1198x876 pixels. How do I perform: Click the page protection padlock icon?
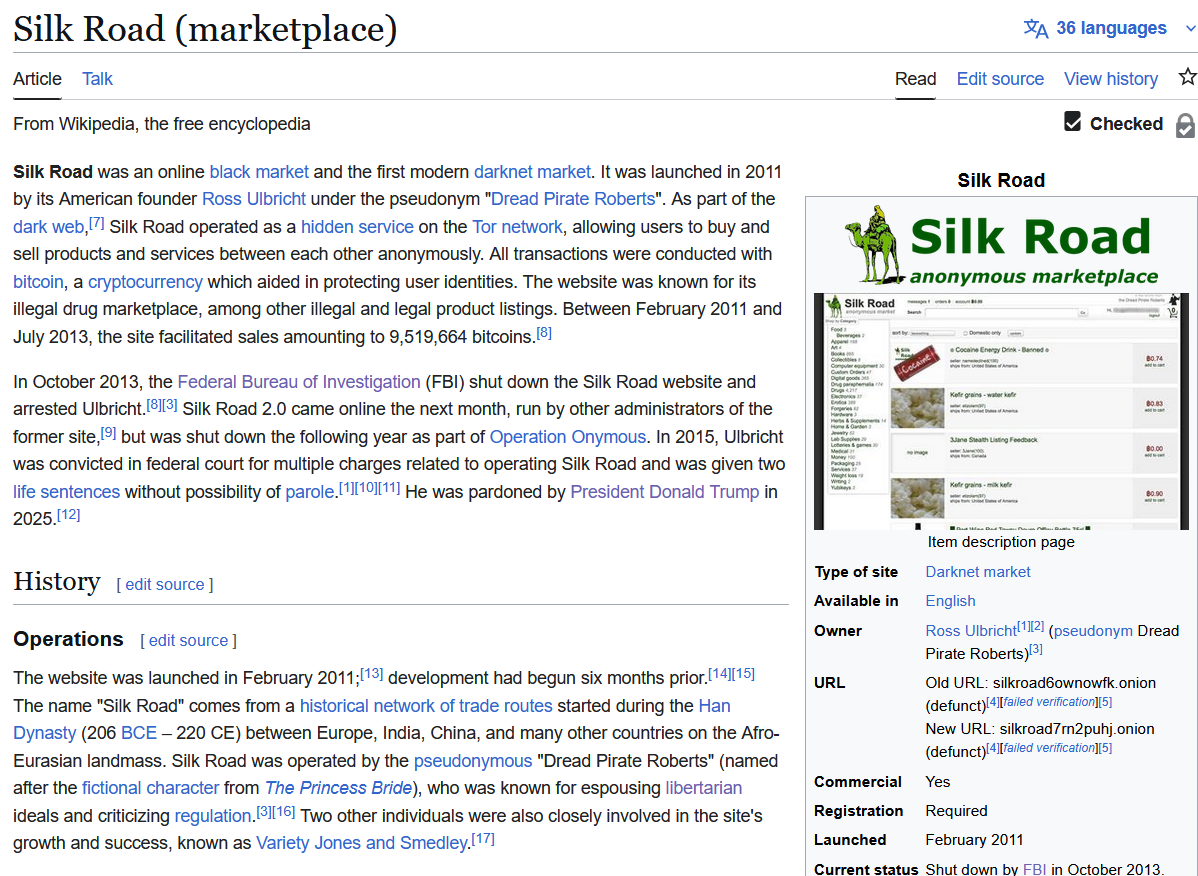[1185, 125]
